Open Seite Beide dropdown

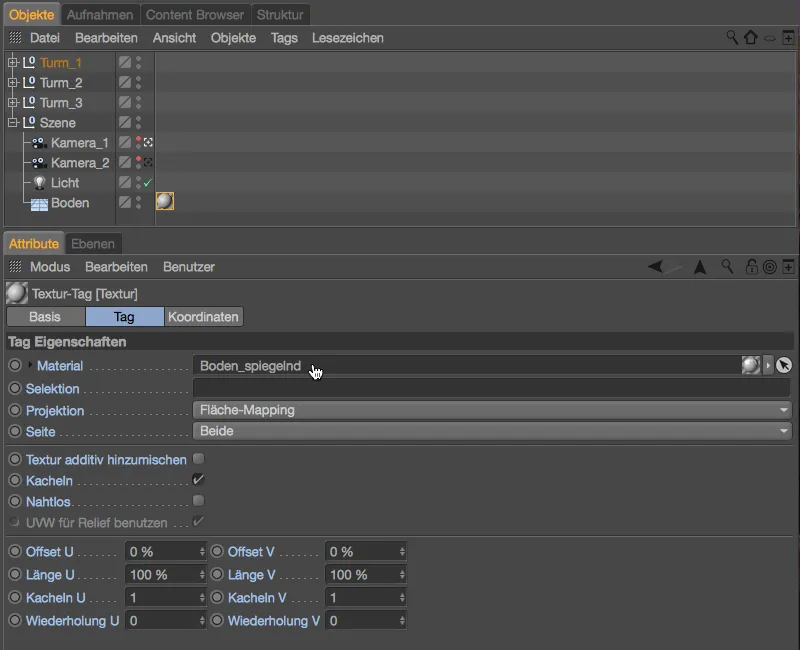click(x=492, y=431)
